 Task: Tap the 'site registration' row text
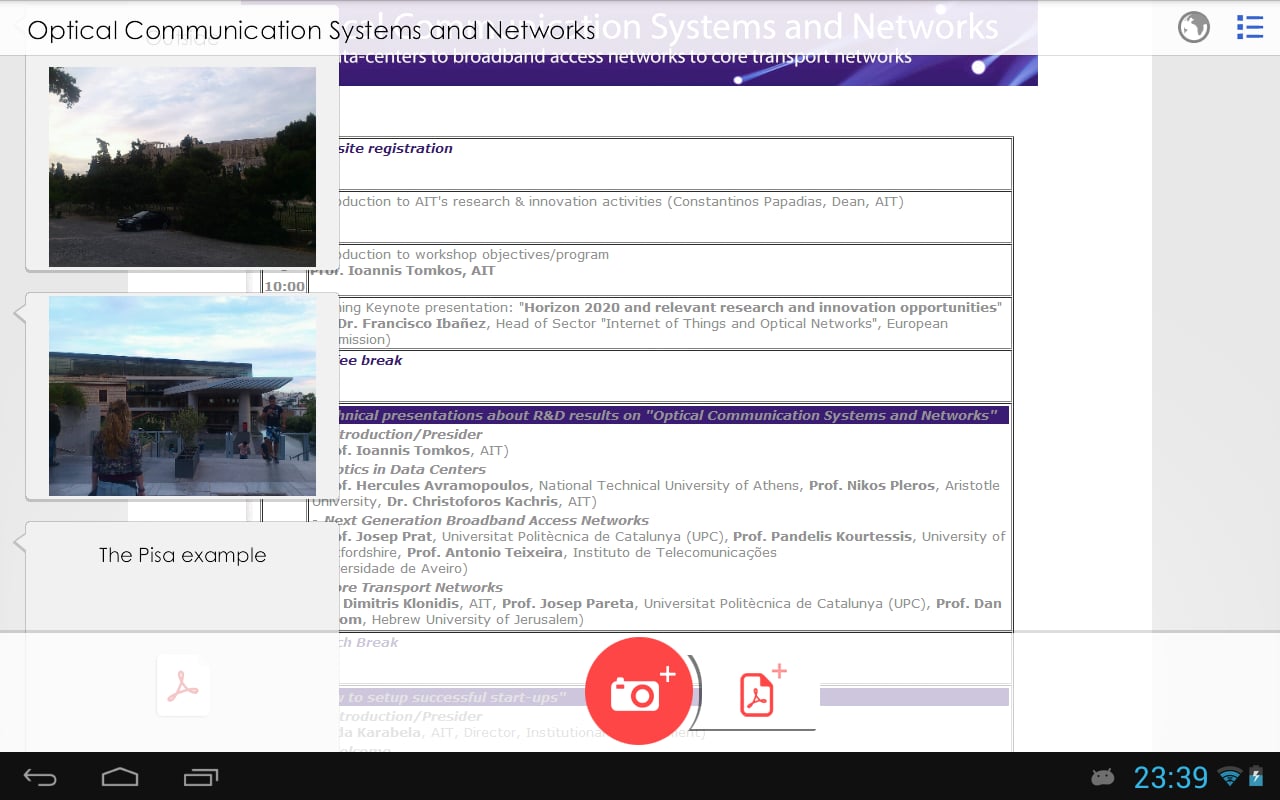(x=395, y=149)
